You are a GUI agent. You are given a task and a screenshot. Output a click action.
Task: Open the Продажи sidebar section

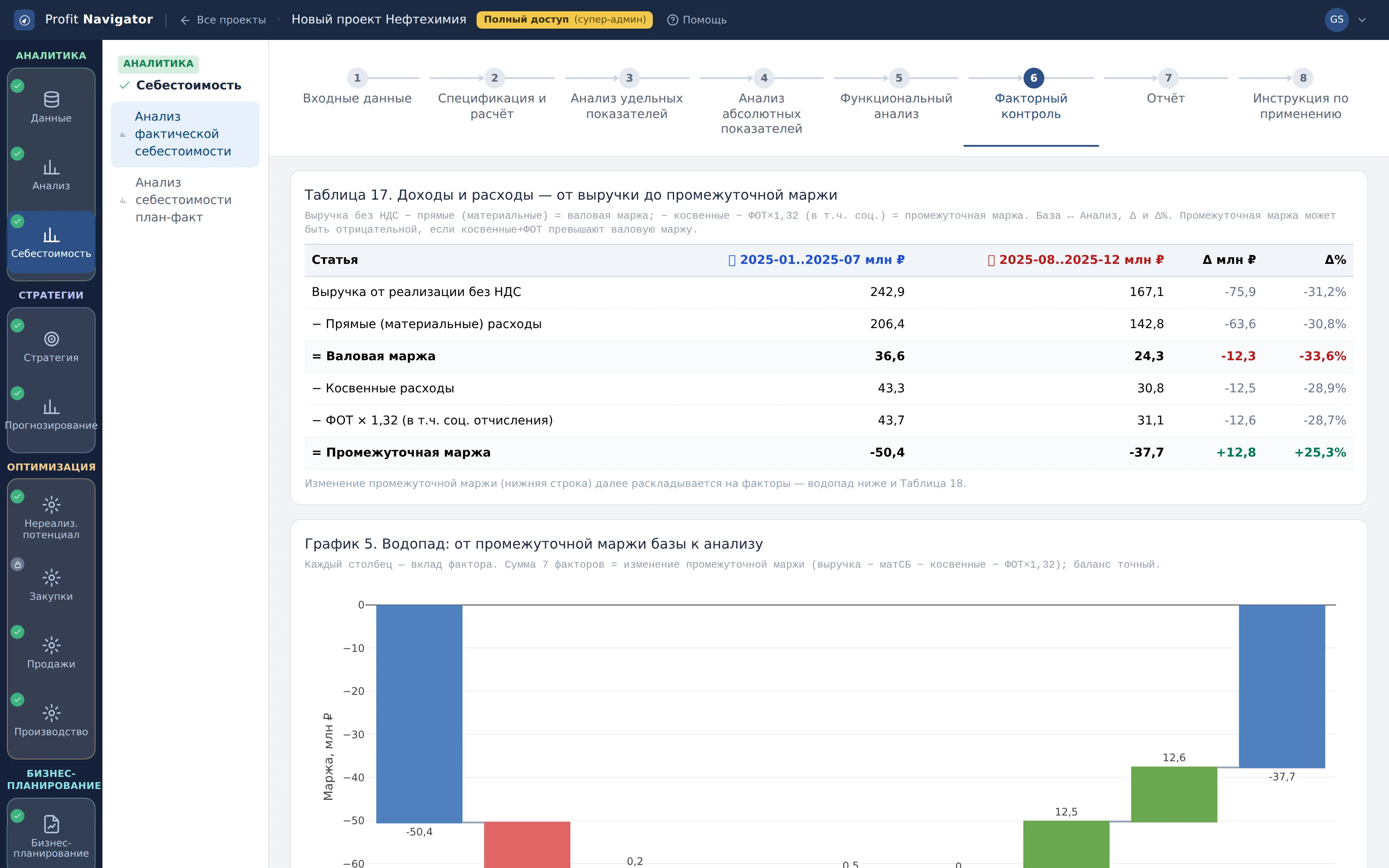[x=51, y=652]
